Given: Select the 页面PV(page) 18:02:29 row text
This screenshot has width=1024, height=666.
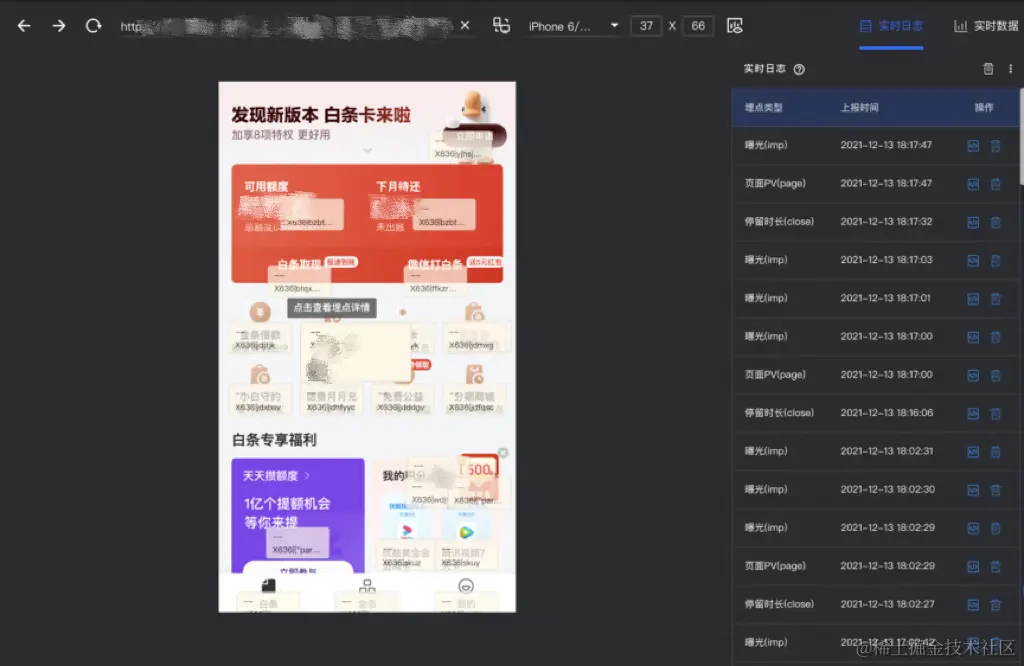Looking at the screenshot, I should click(775, 566).
